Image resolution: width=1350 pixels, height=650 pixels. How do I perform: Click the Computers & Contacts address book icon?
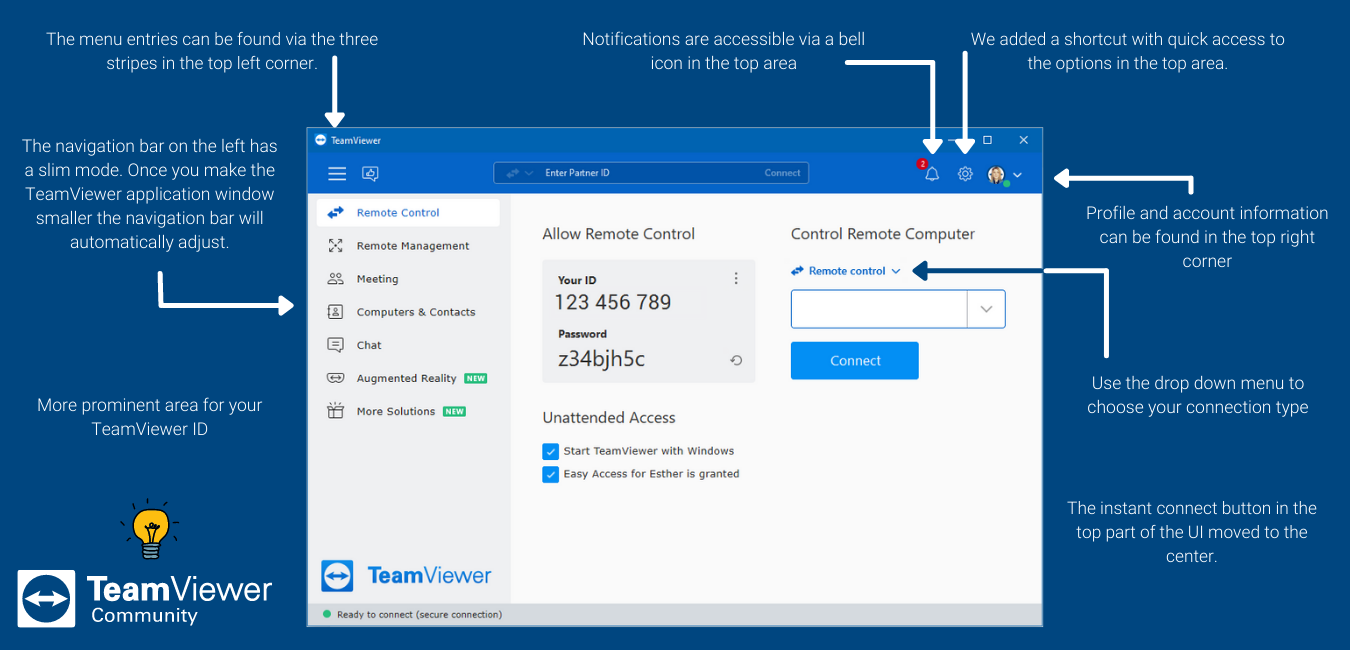coord(336,312)
